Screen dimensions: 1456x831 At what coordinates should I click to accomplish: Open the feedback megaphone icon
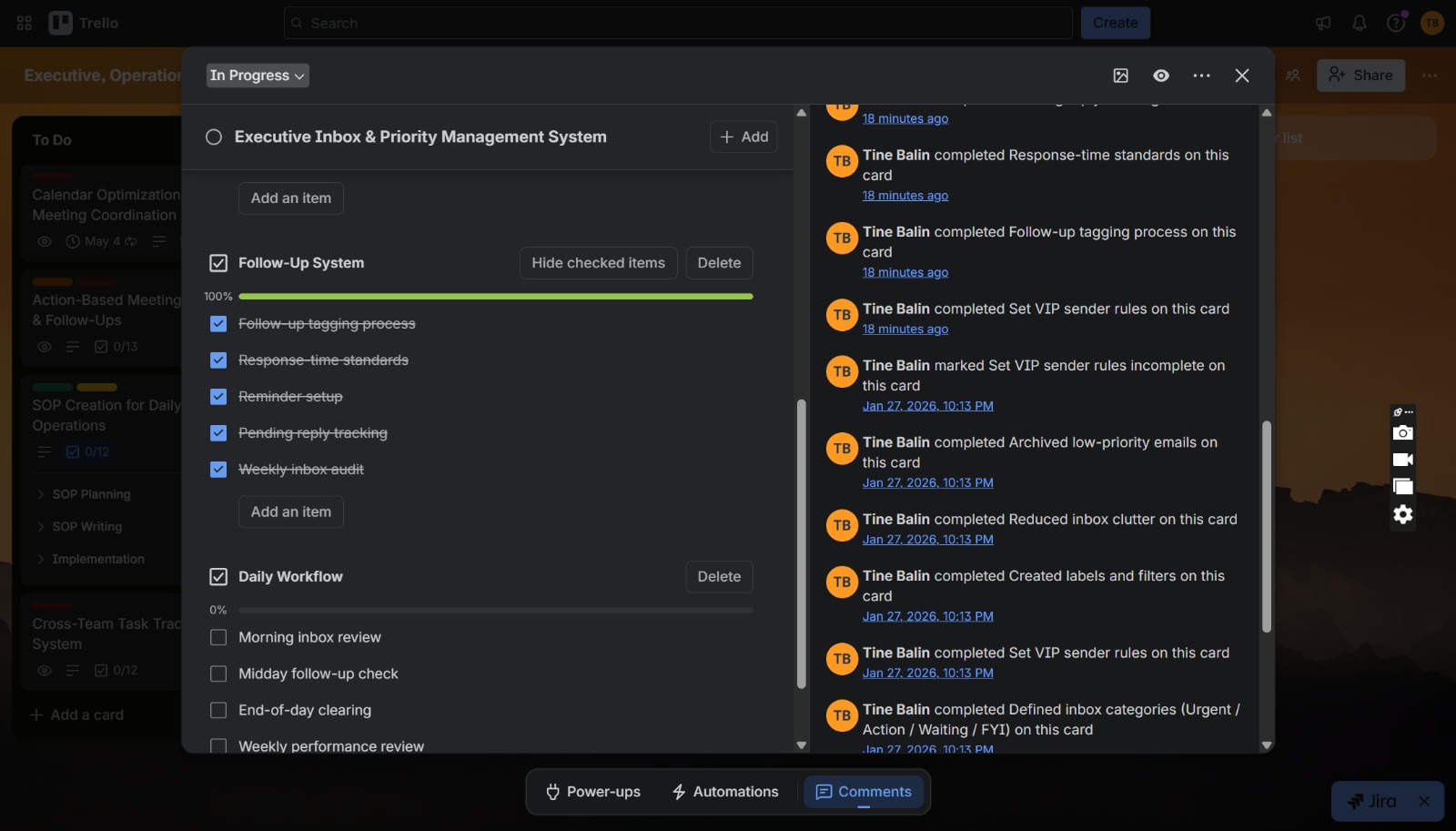(1323, 23)
